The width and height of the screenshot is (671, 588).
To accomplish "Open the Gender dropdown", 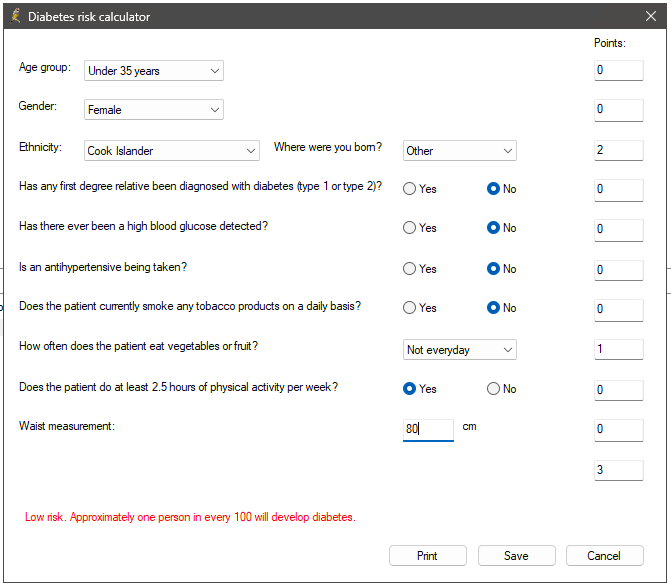I will point(154,110).
